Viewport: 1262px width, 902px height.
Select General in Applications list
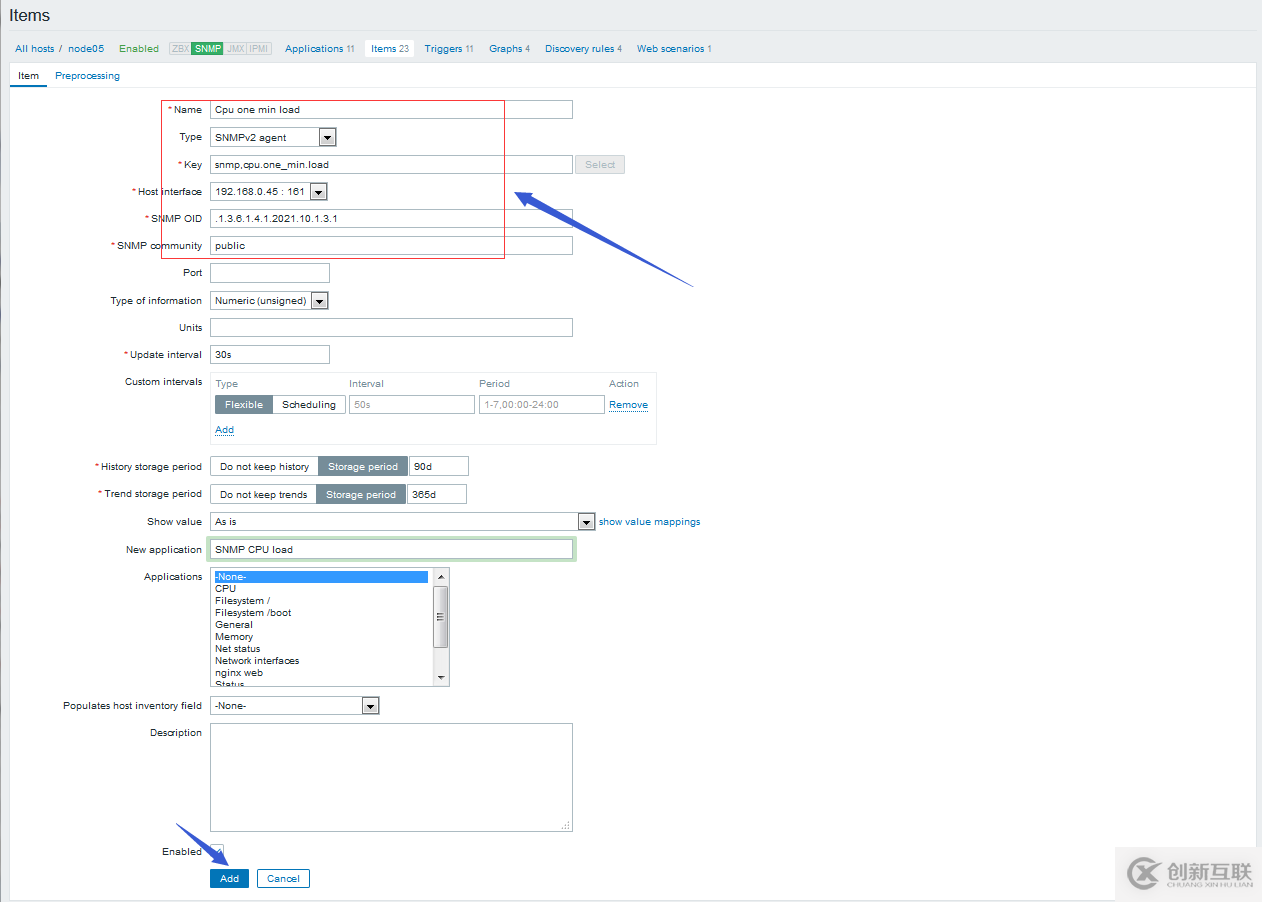[321, 625]
